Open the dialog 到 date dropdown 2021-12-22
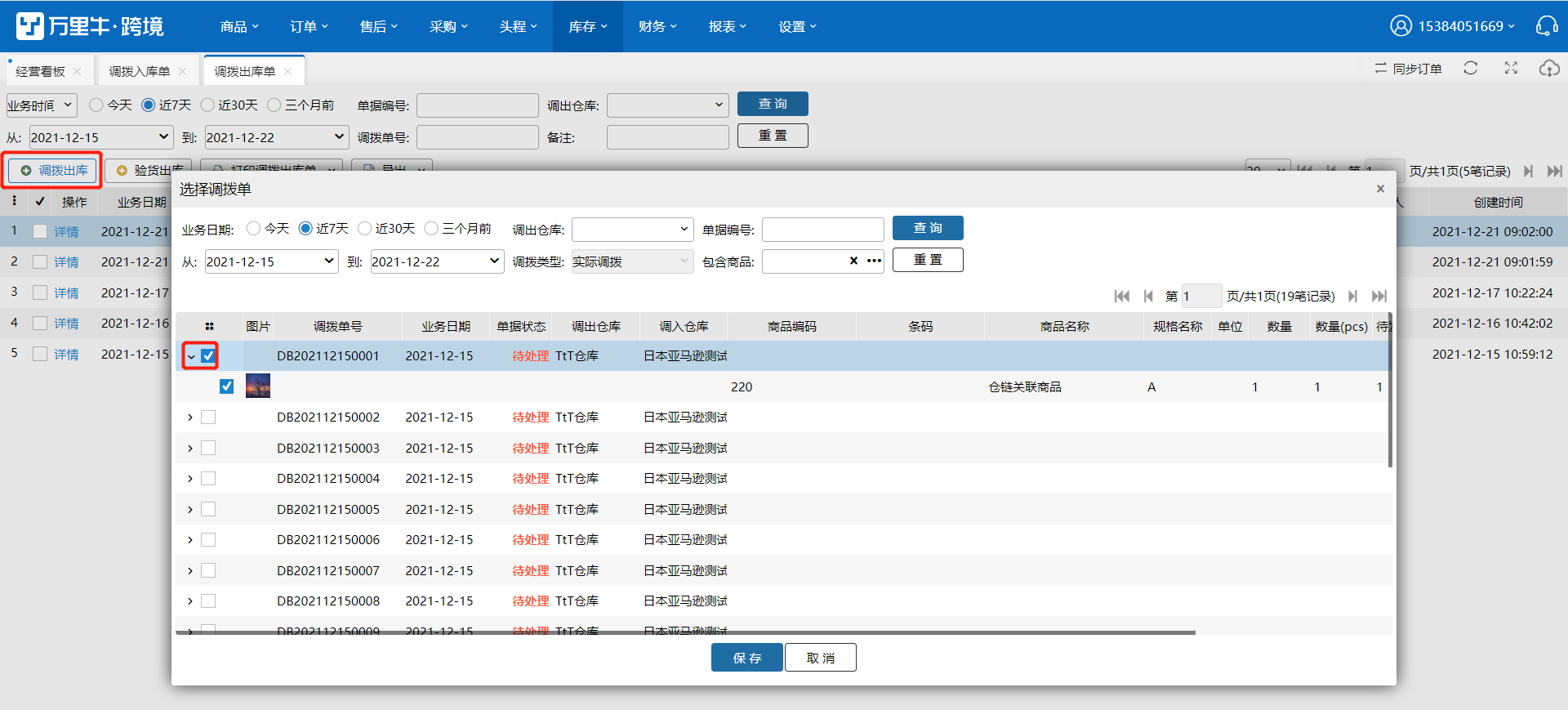Viewport: 1568px width, 710px height. tap(437, 261)
